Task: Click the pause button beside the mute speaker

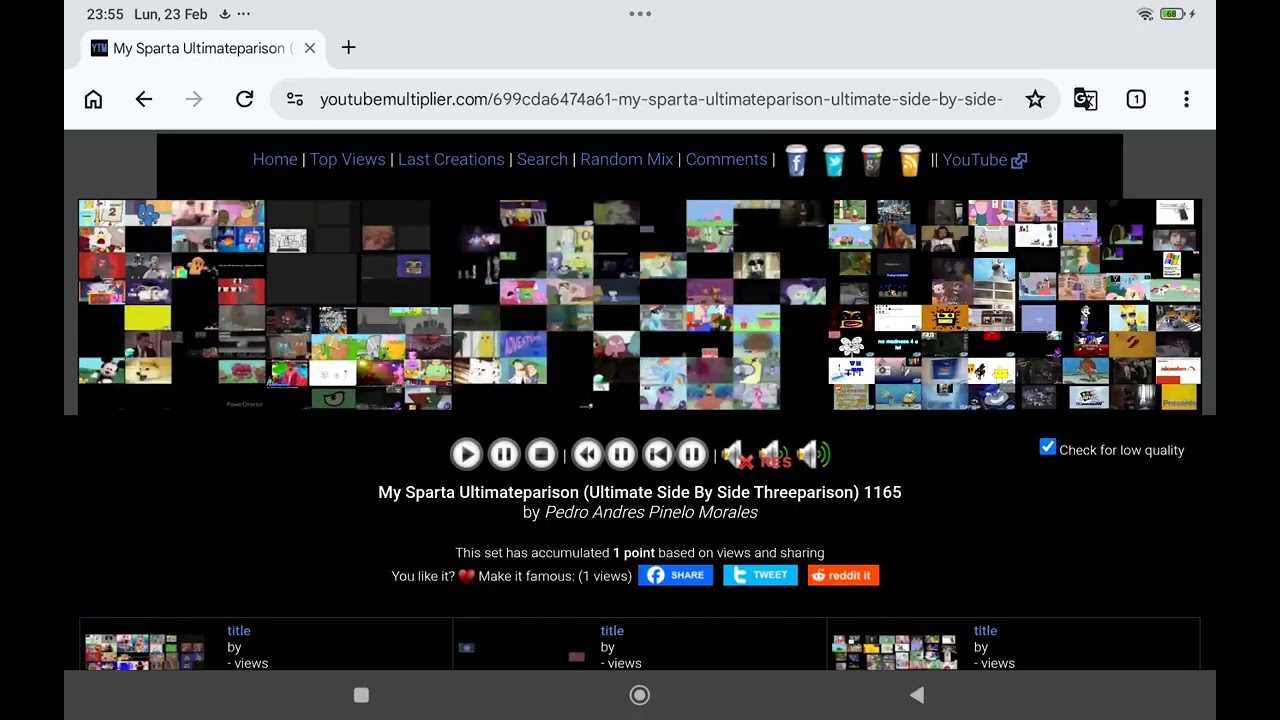Action: [x=692, y=455]
